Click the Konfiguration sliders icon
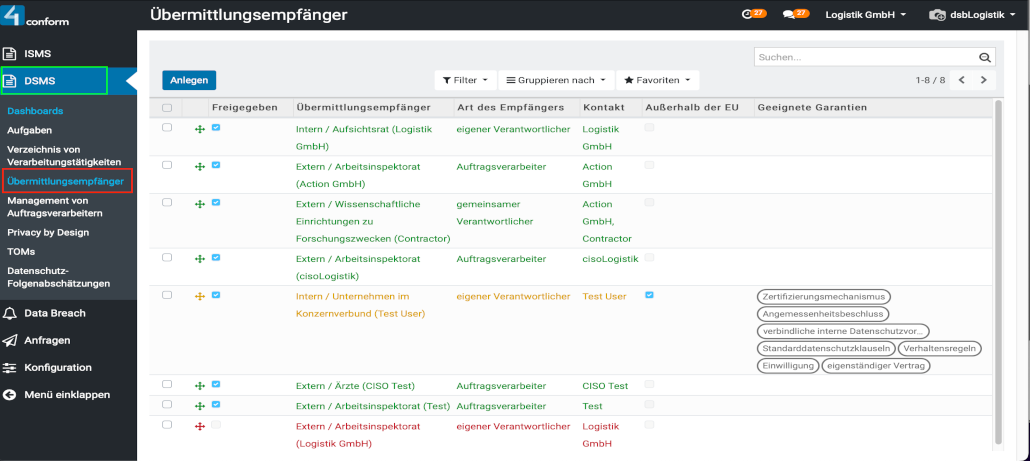 [10, 367]
